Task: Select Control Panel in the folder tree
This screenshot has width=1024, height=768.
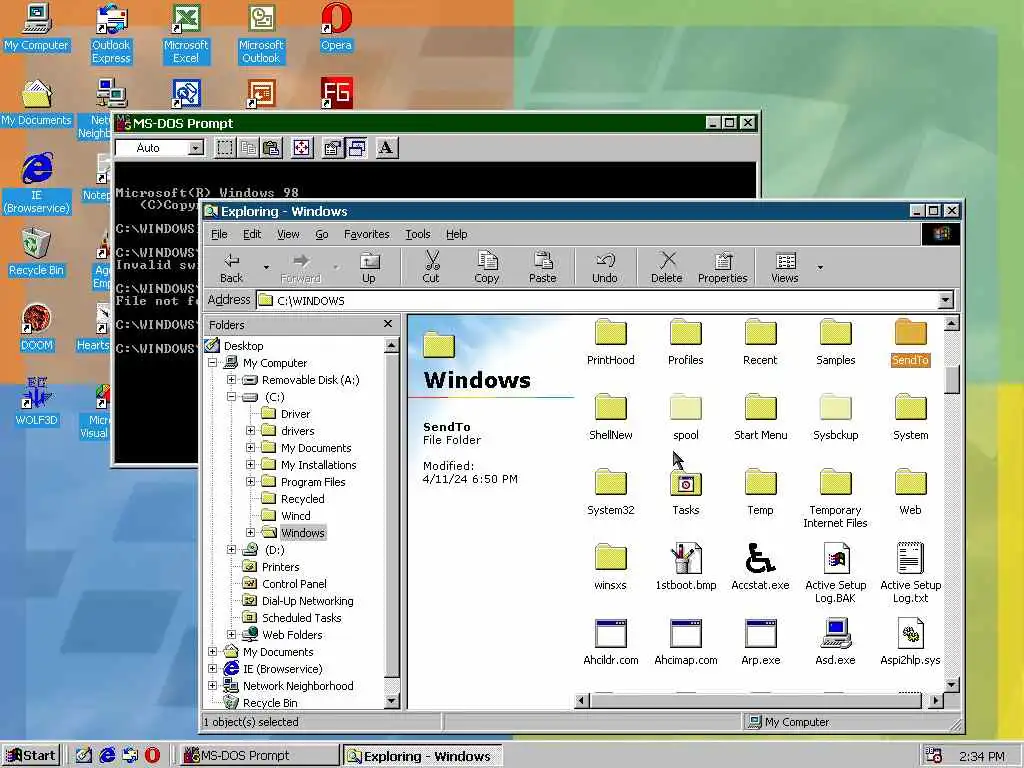Action: click(294, 584)
